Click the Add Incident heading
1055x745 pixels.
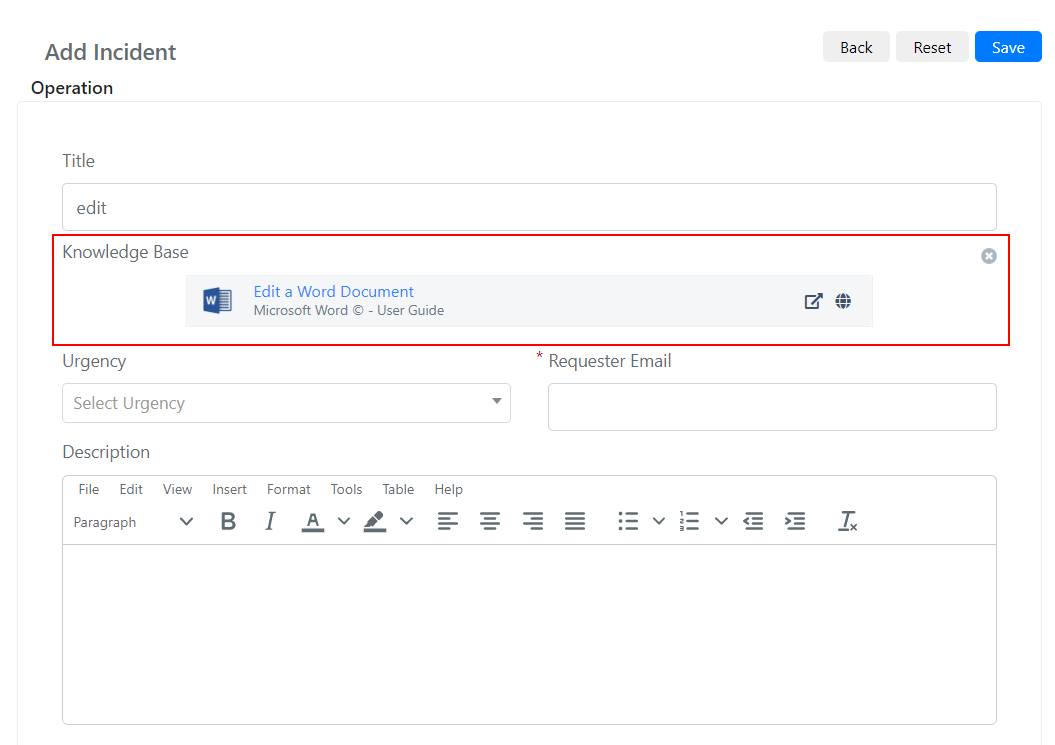tap(110, 52)
